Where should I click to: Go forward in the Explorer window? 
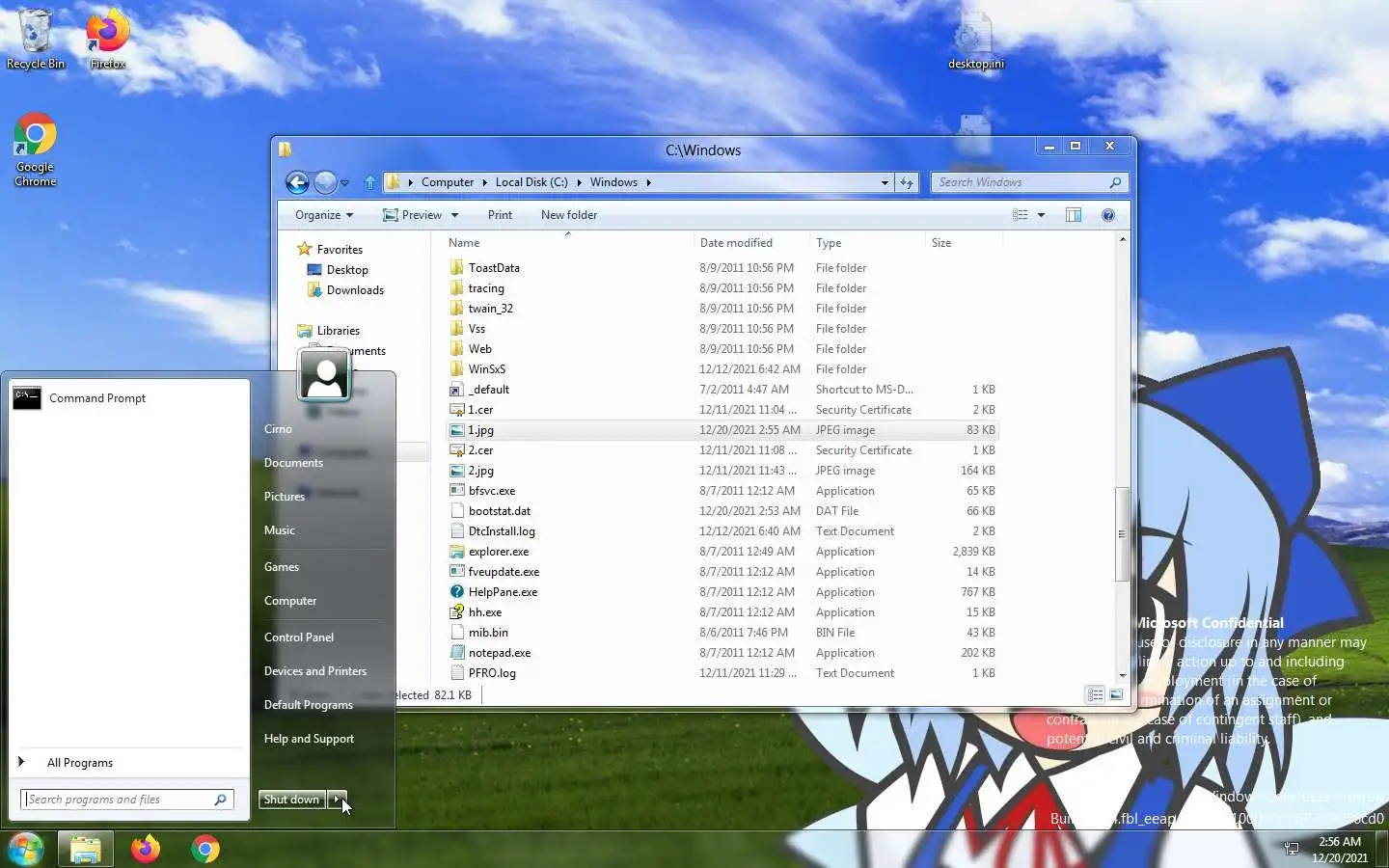click(x=325, y=182)
